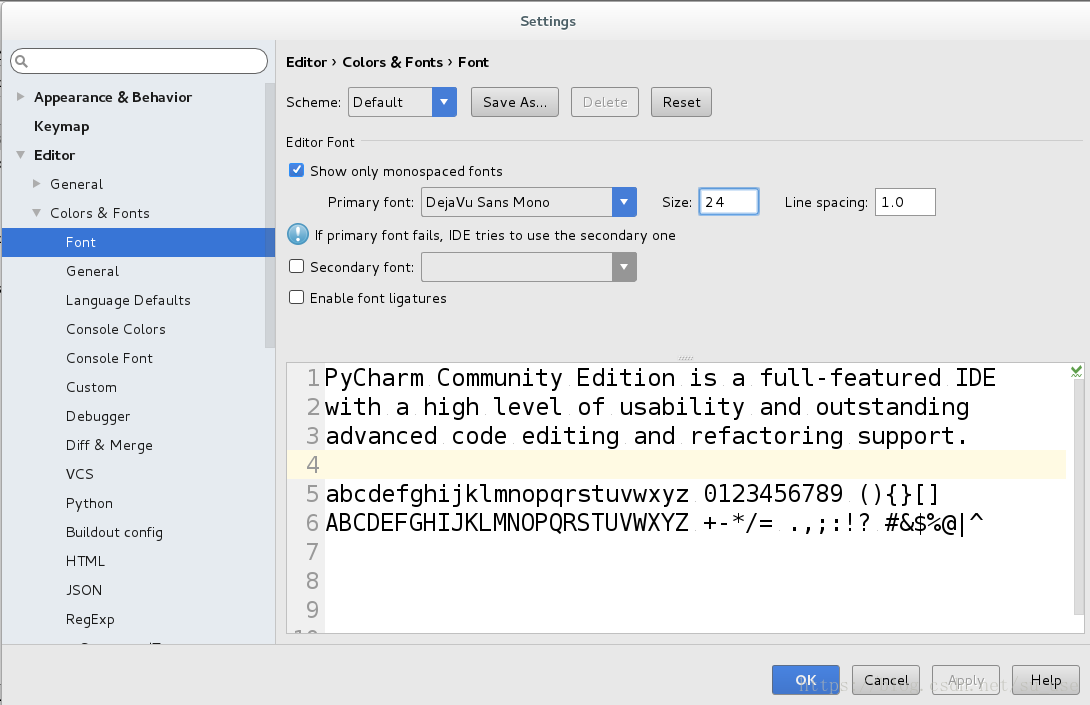Open Help for this settings page
The height and width of the screenshot is (705, 1090).
coord(1046,680)
